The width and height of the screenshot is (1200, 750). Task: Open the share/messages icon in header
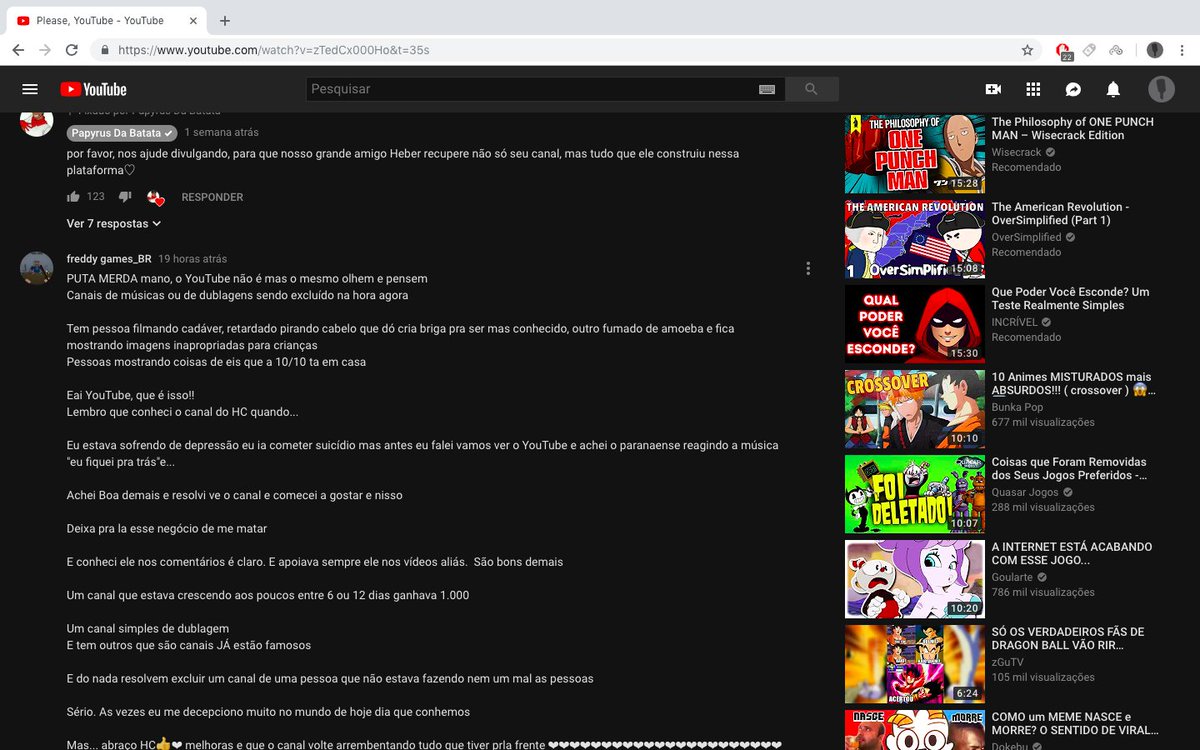click(1073, 89)
